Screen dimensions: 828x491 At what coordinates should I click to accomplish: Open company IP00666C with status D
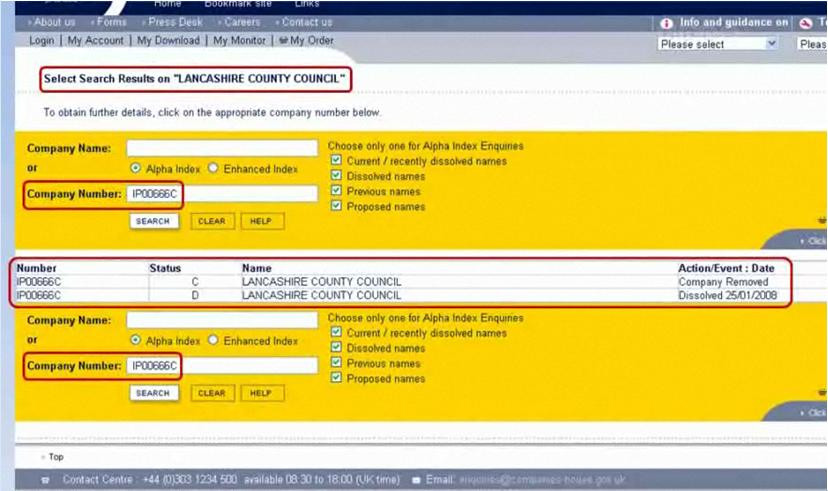[39, 296]
